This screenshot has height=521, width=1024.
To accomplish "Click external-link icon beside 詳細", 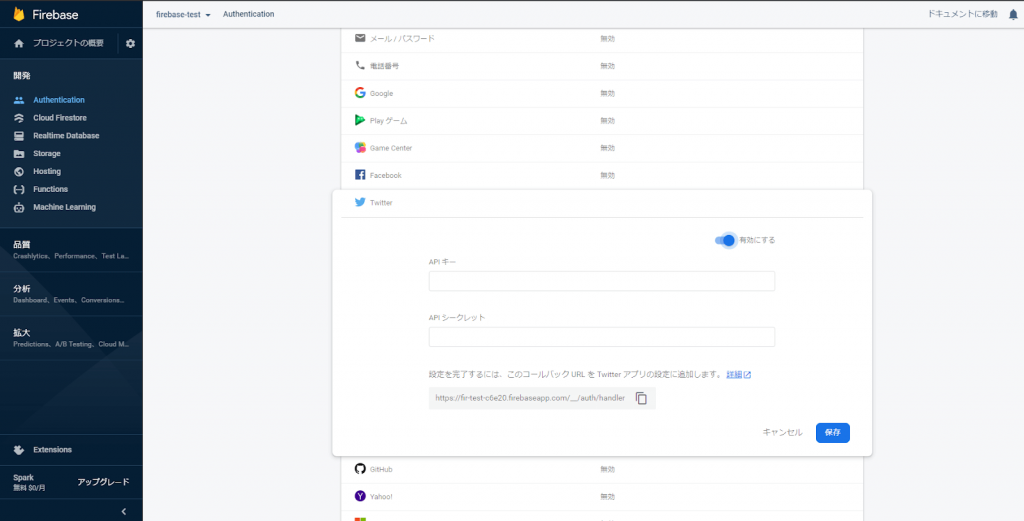I will coord(748,375).
